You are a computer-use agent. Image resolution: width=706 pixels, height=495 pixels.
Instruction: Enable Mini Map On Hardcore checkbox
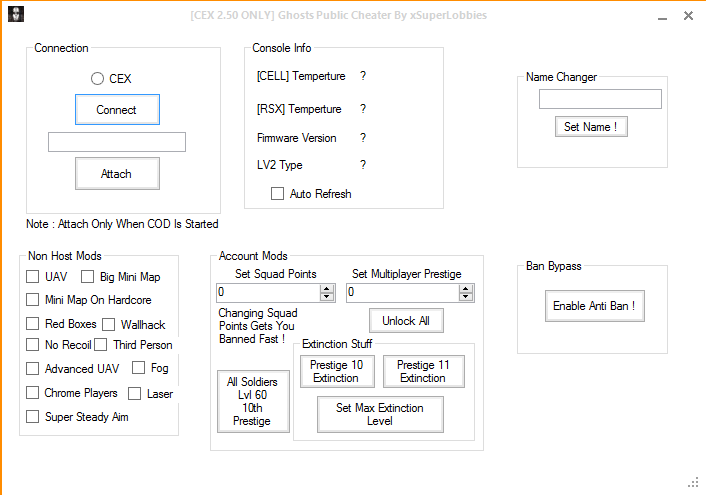point(32,300)
